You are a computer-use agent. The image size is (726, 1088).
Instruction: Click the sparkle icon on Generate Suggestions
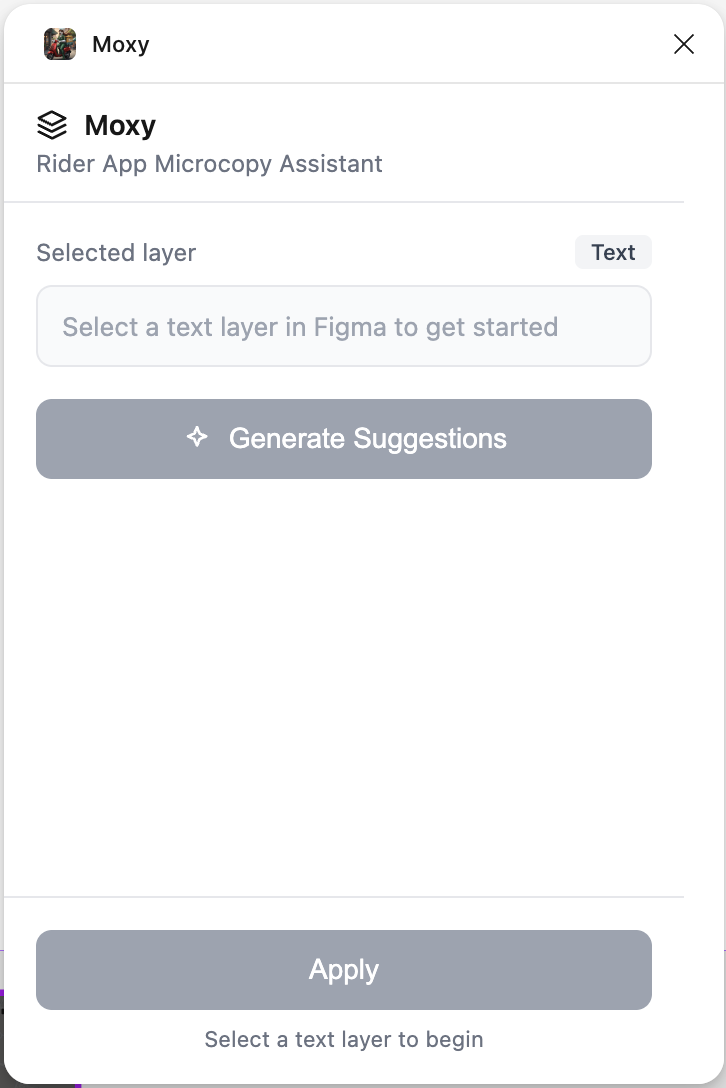pyautogui.click(x=197, y=437)
